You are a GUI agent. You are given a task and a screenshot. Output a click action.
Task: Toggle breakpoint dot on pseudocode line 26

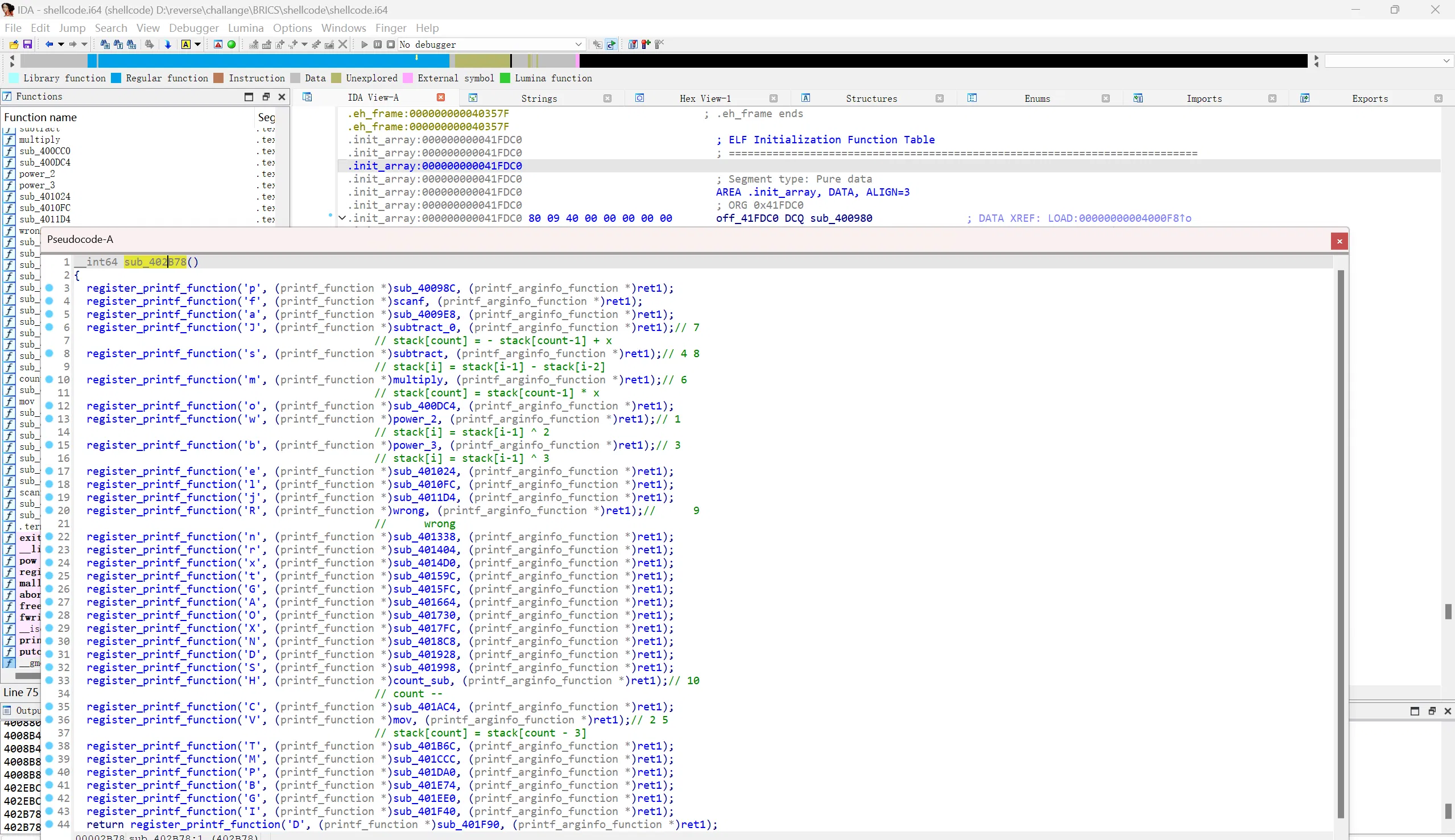click(49, 589)
